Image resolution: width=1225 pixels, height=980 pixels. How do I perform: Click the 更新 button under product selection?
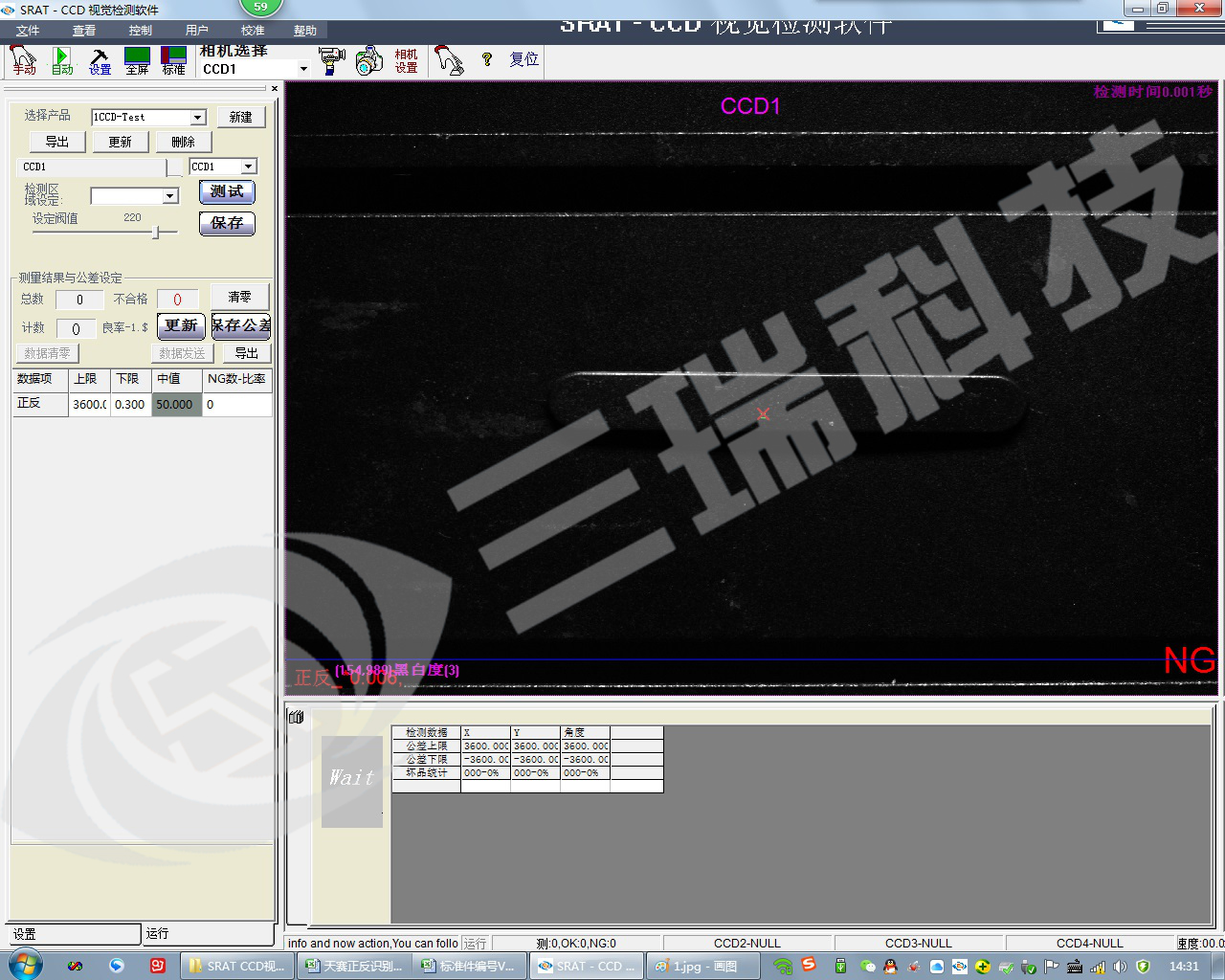point(121,142)
